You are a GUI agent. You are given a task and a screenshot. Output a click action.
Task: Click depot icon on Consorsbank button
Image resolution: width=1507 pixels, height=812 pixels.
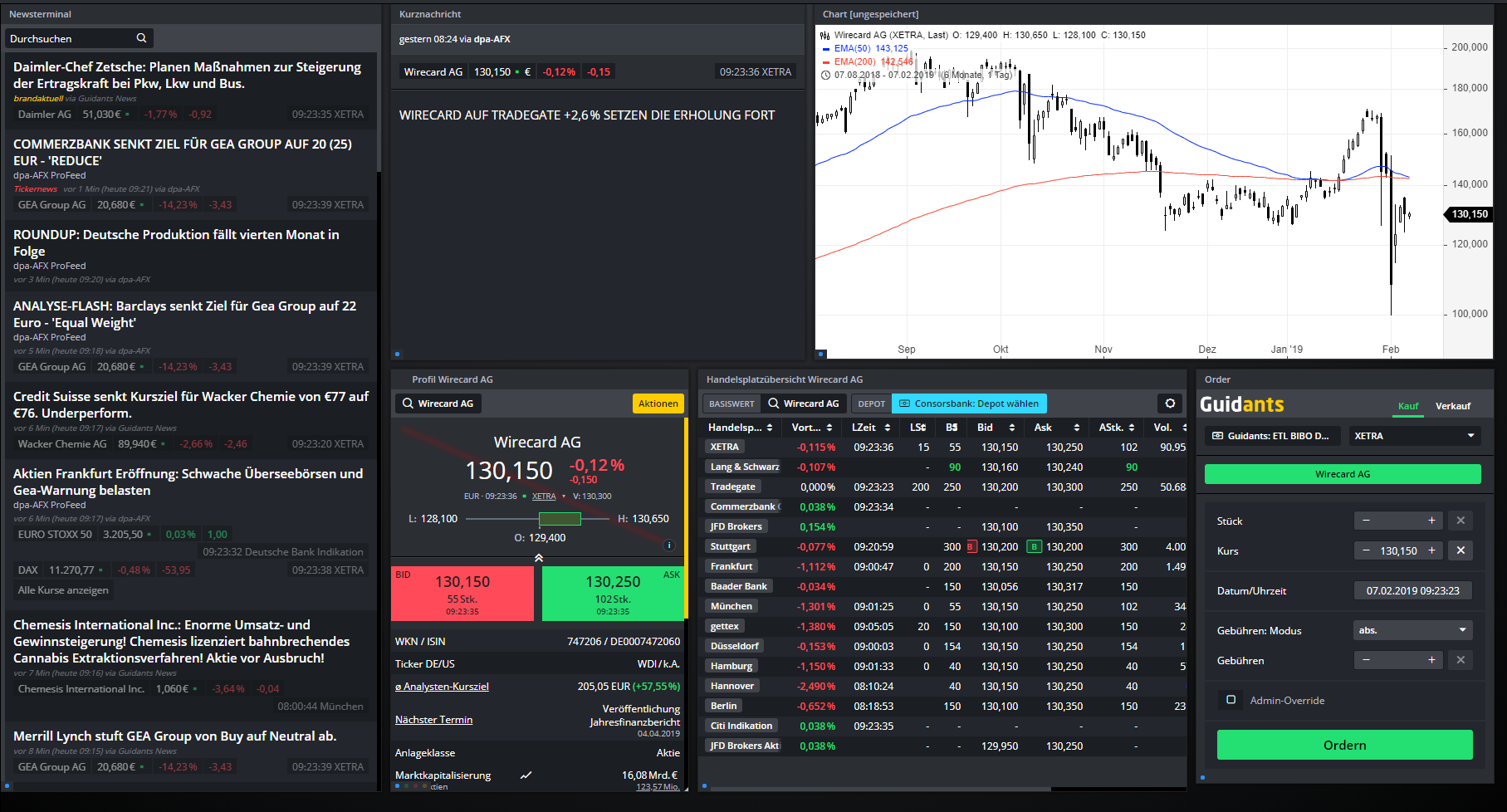point(904,404)
